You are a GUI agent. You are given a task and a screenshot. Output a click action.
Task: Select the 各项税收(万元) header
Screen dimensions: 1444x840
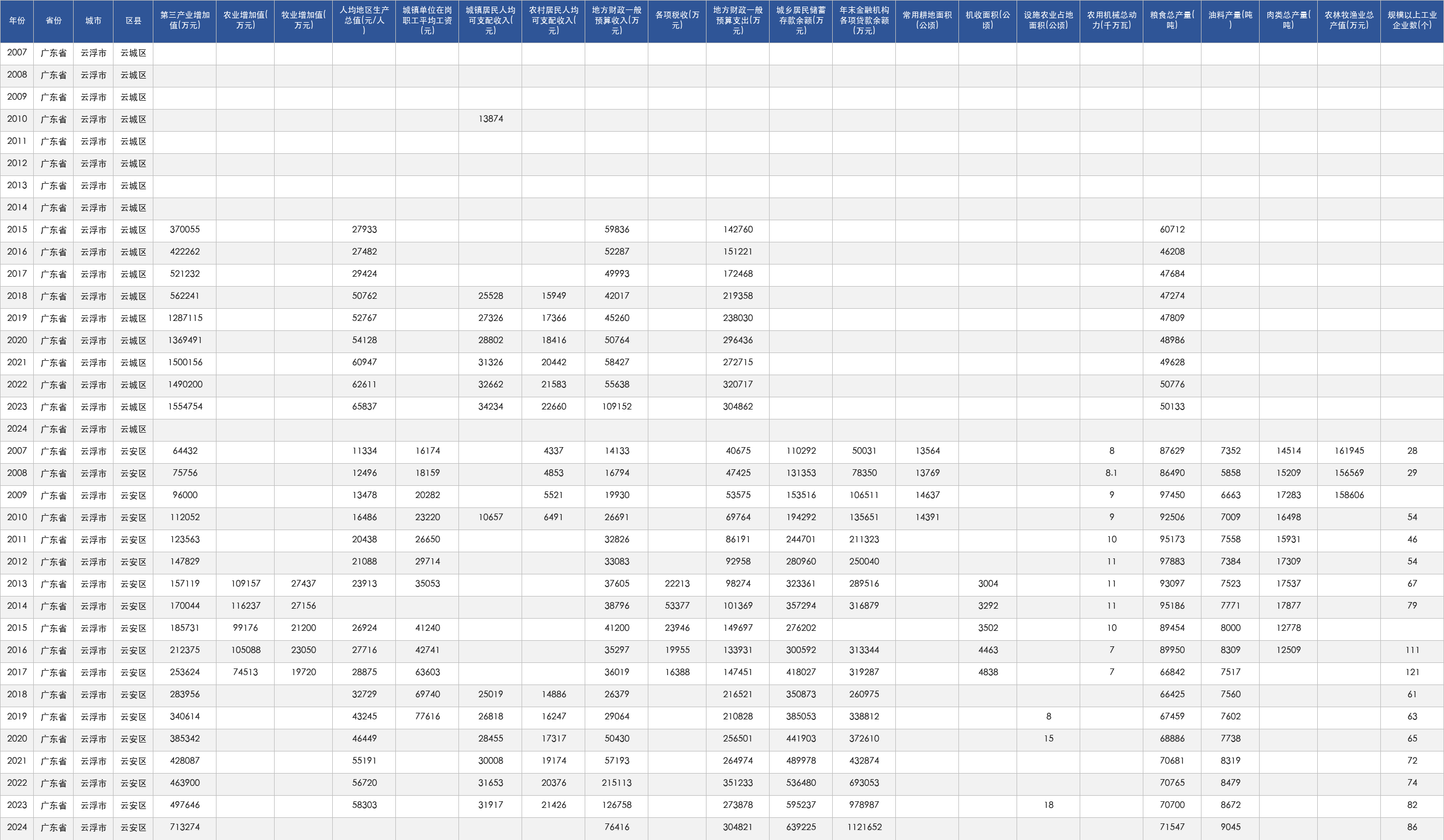click(x=677, y=20)
